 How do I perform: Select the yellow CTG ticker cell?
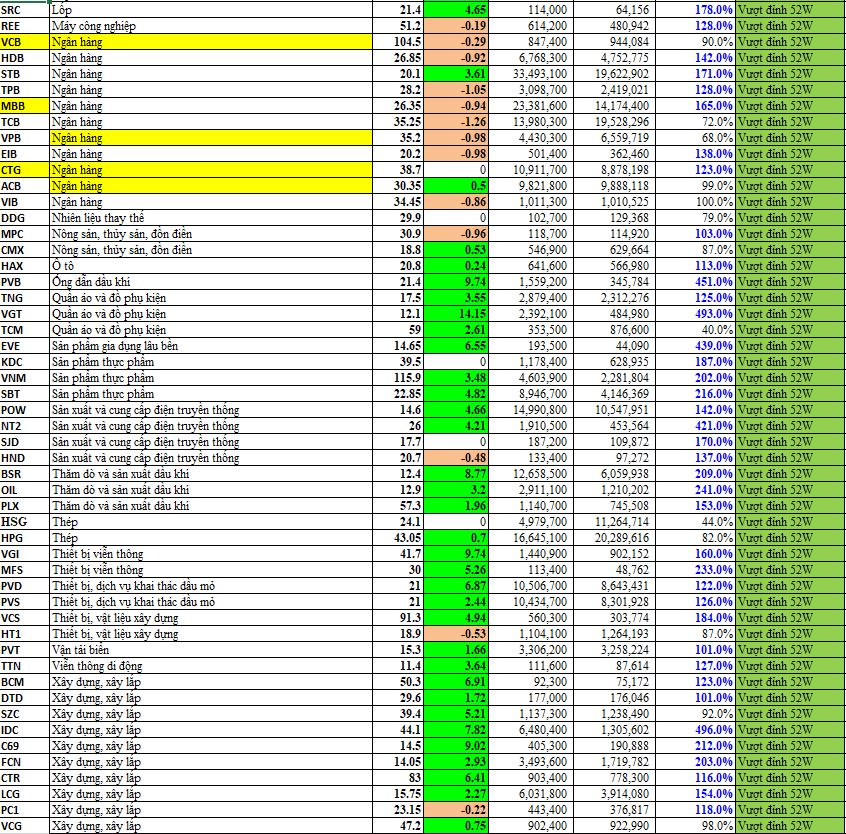click(x=24, y=170)
